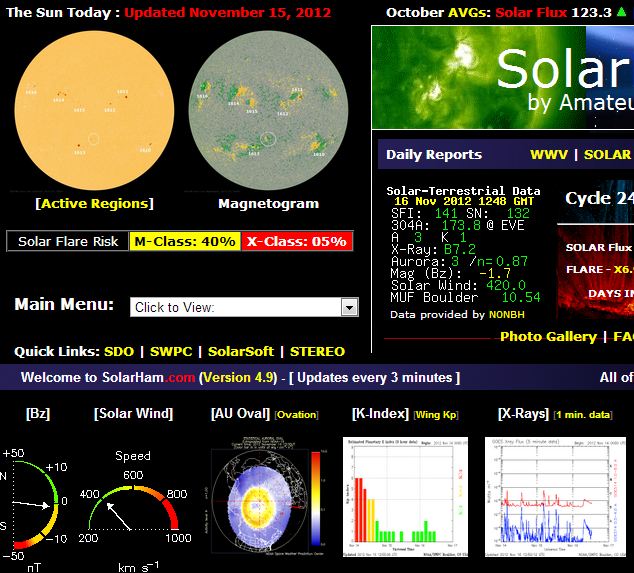
Task: Click the Version 4.9 text
Action: click(x=239, y=377)
